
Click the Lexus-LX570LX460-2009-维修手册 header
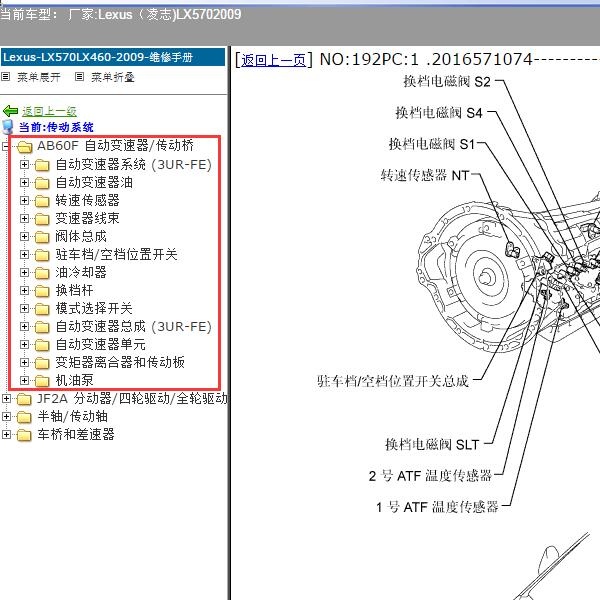pos(113,57)
